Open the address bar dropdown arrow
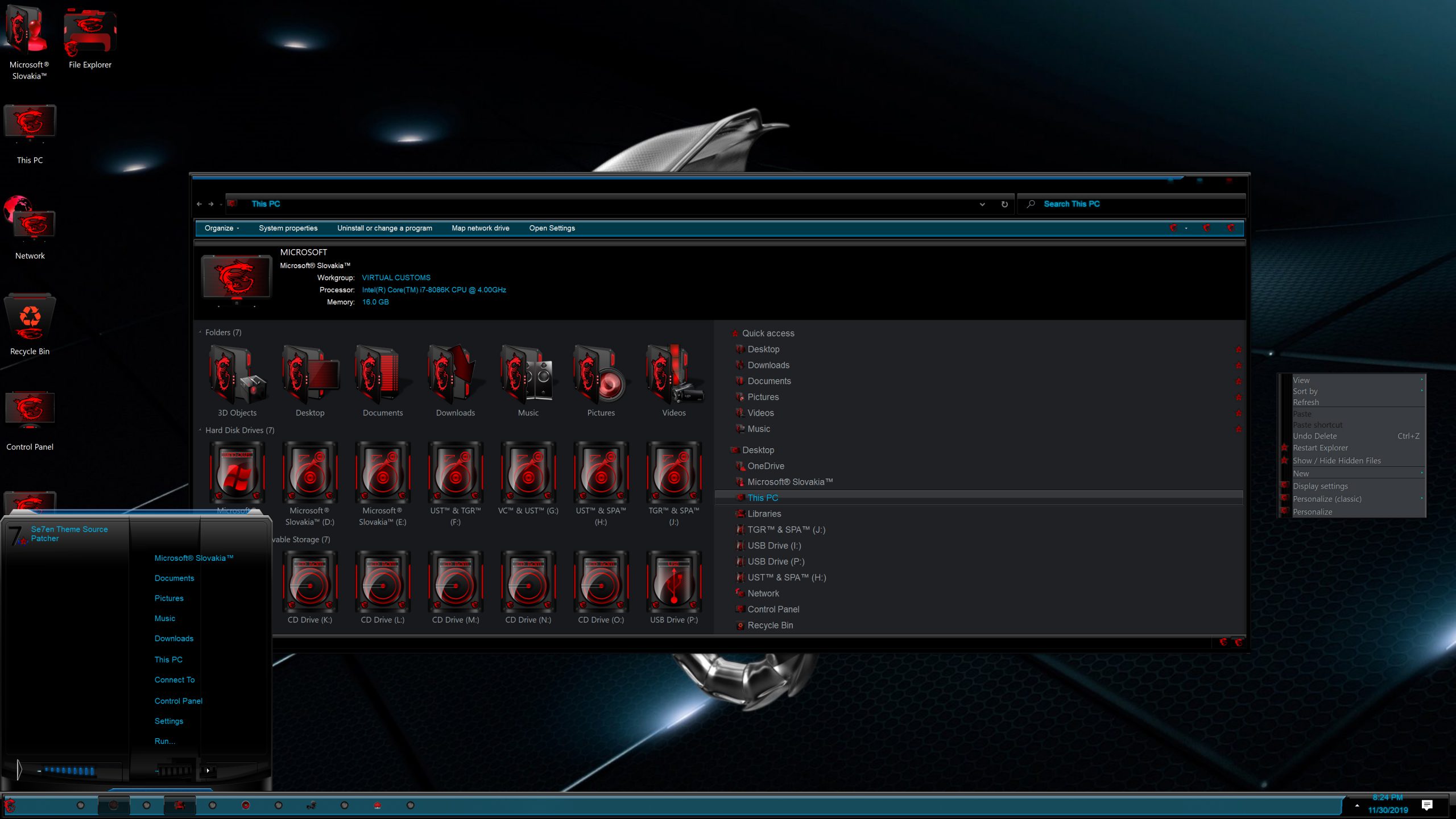1456x819 pixels. 982,204
